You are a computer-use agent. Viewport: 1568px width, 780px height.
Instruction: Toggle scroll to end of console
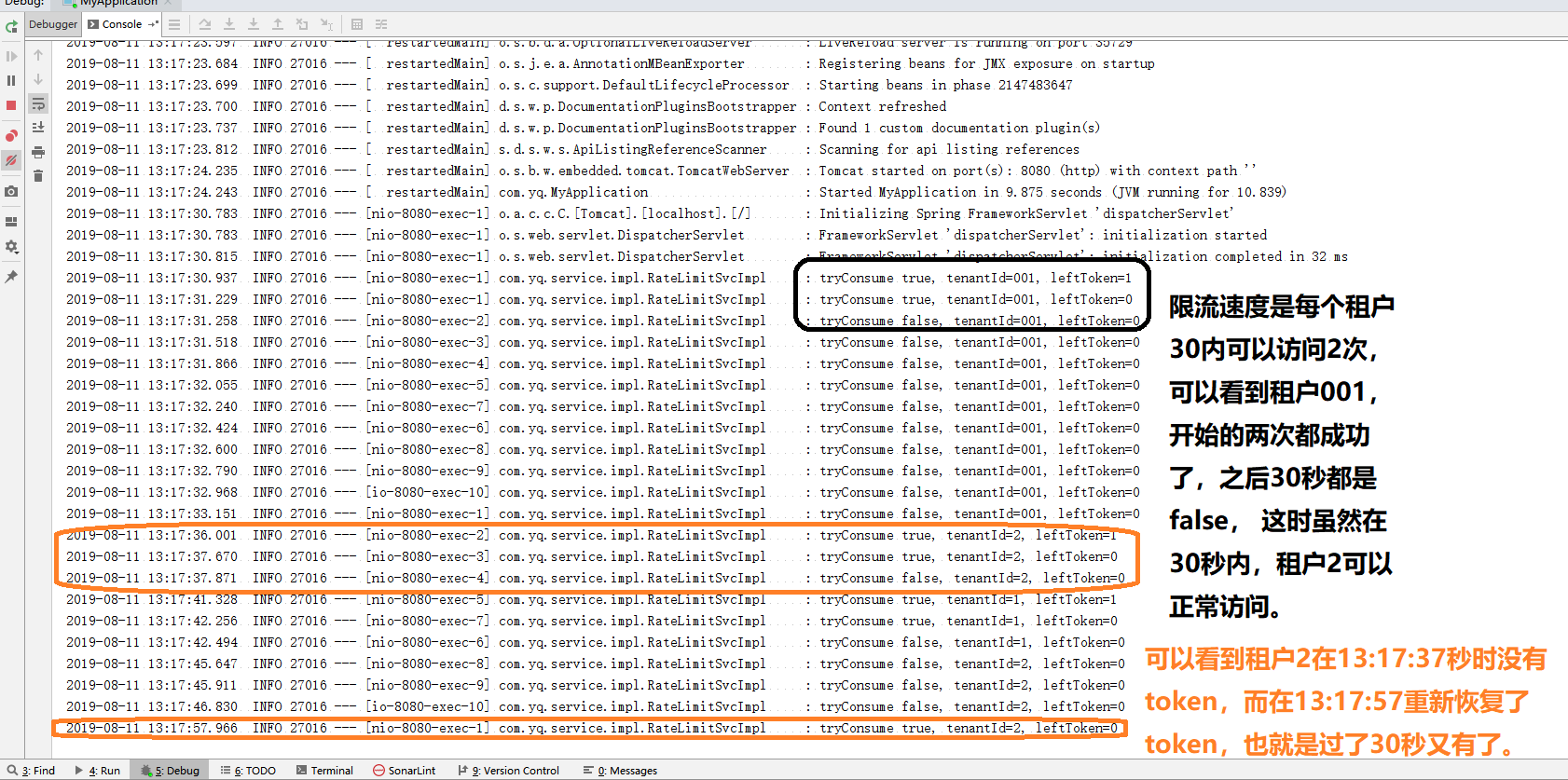point(38,128)
